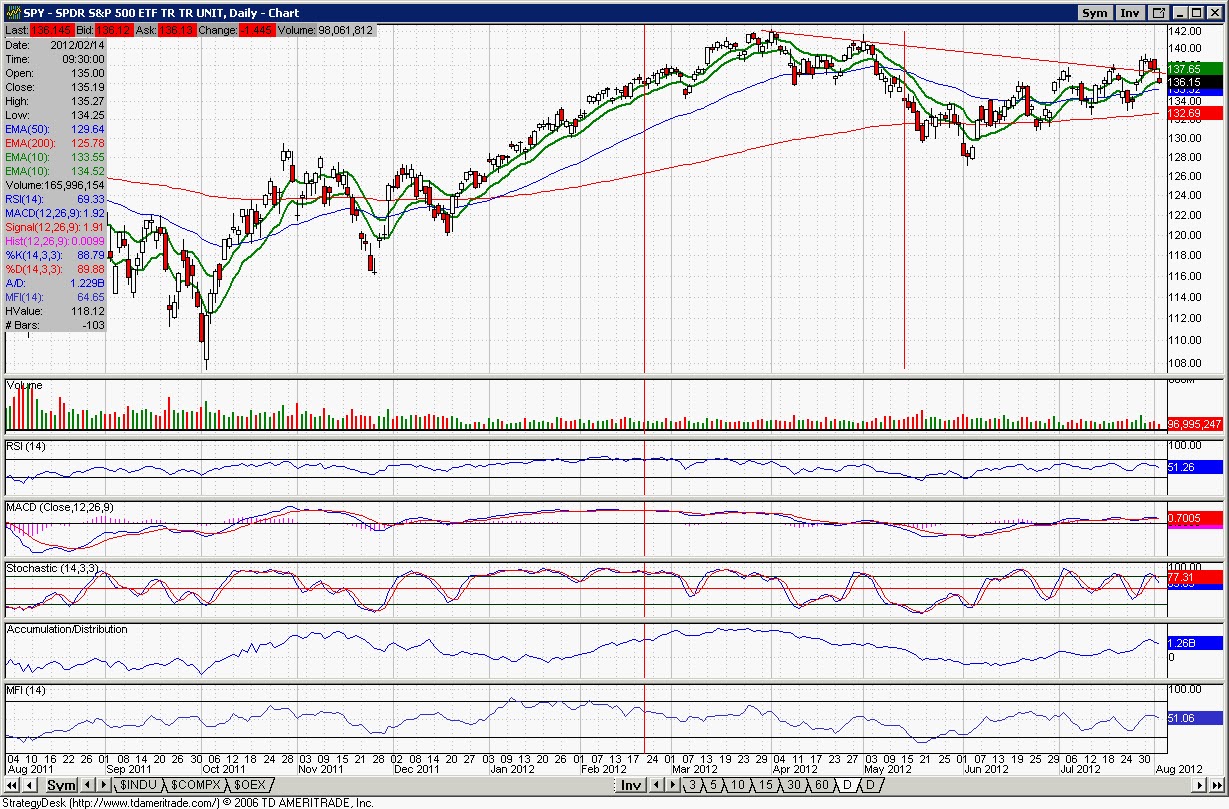The width and height of the screenshot is (1229, 809).
Task: Click the green 137.65 EMA tag on price axis
Action: (x=1193, y=68)
